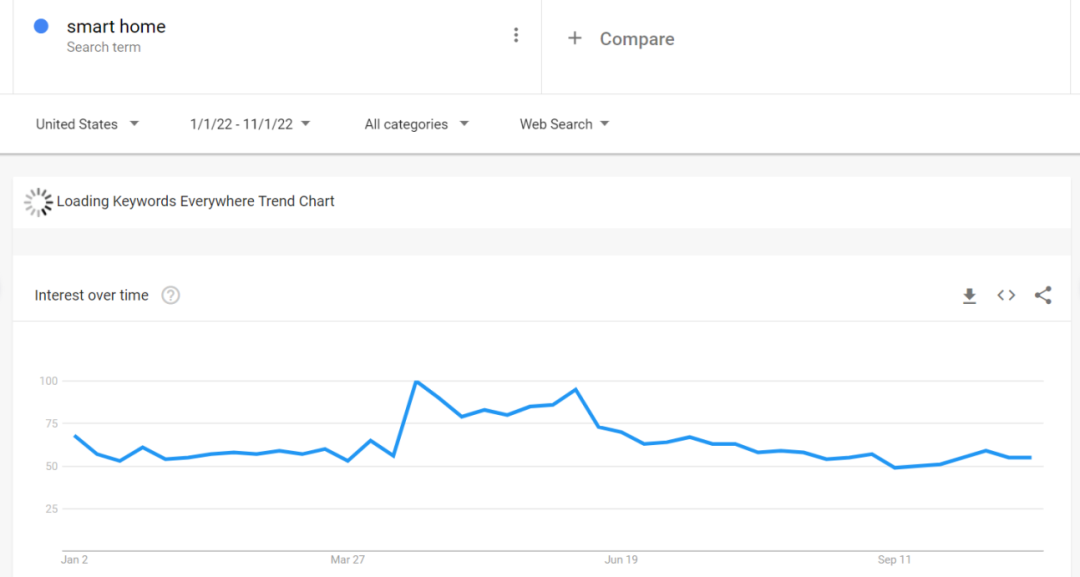Screen dimensions: 1080x577
Task: Open the three-dot menu for smart home
Action: [x=516, y=36]
